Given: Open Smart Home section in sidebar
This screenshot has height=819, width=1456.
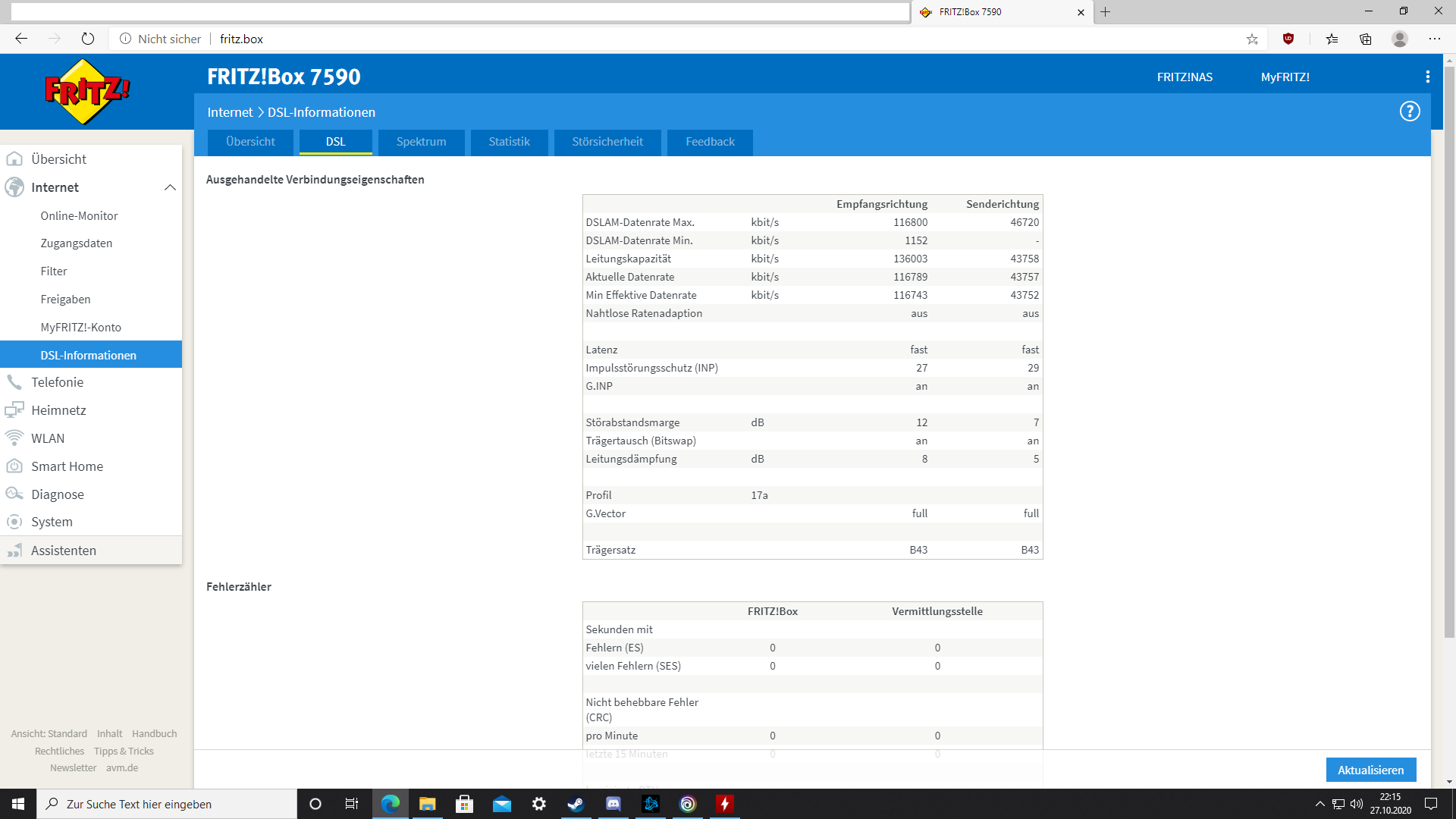Looking at the screenshot, I should (x=67, y=466).
